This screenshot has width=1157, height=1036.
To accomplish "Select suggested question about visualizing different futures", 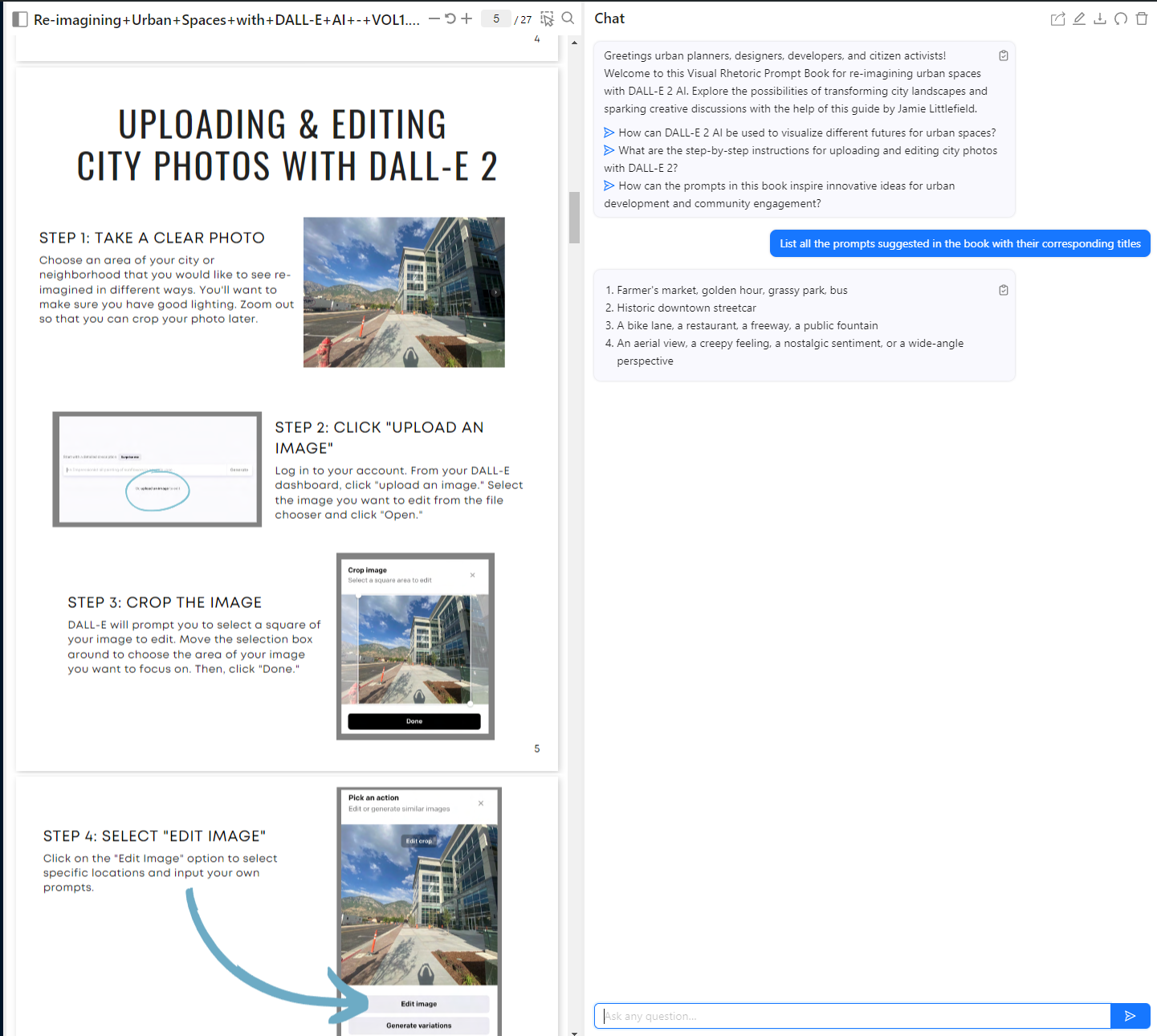I will click(x=806, y=133).
